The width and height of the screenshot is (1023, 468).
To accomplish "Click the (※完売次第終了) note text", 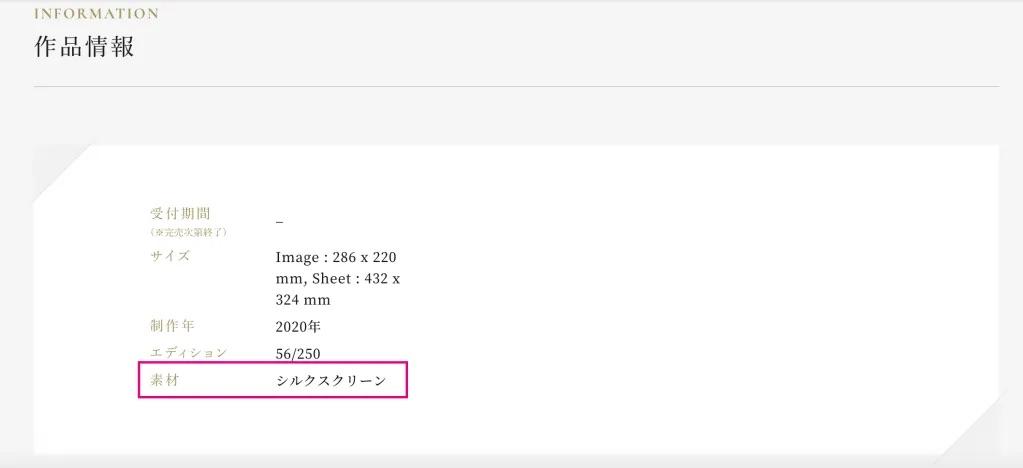I will point(189,232).
